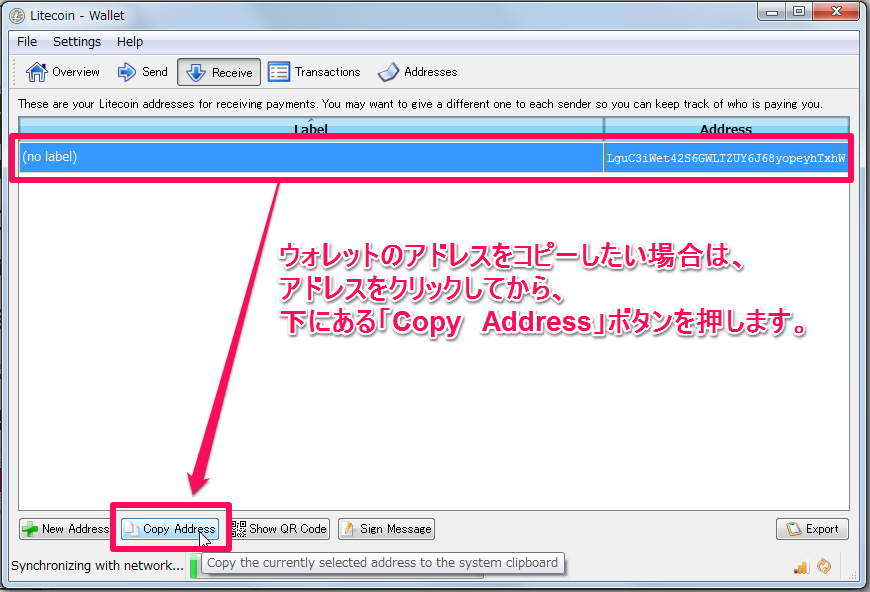Click the network connections signal icon
Viewport: 870px width, 592px height.
click(x=801, y=566)
